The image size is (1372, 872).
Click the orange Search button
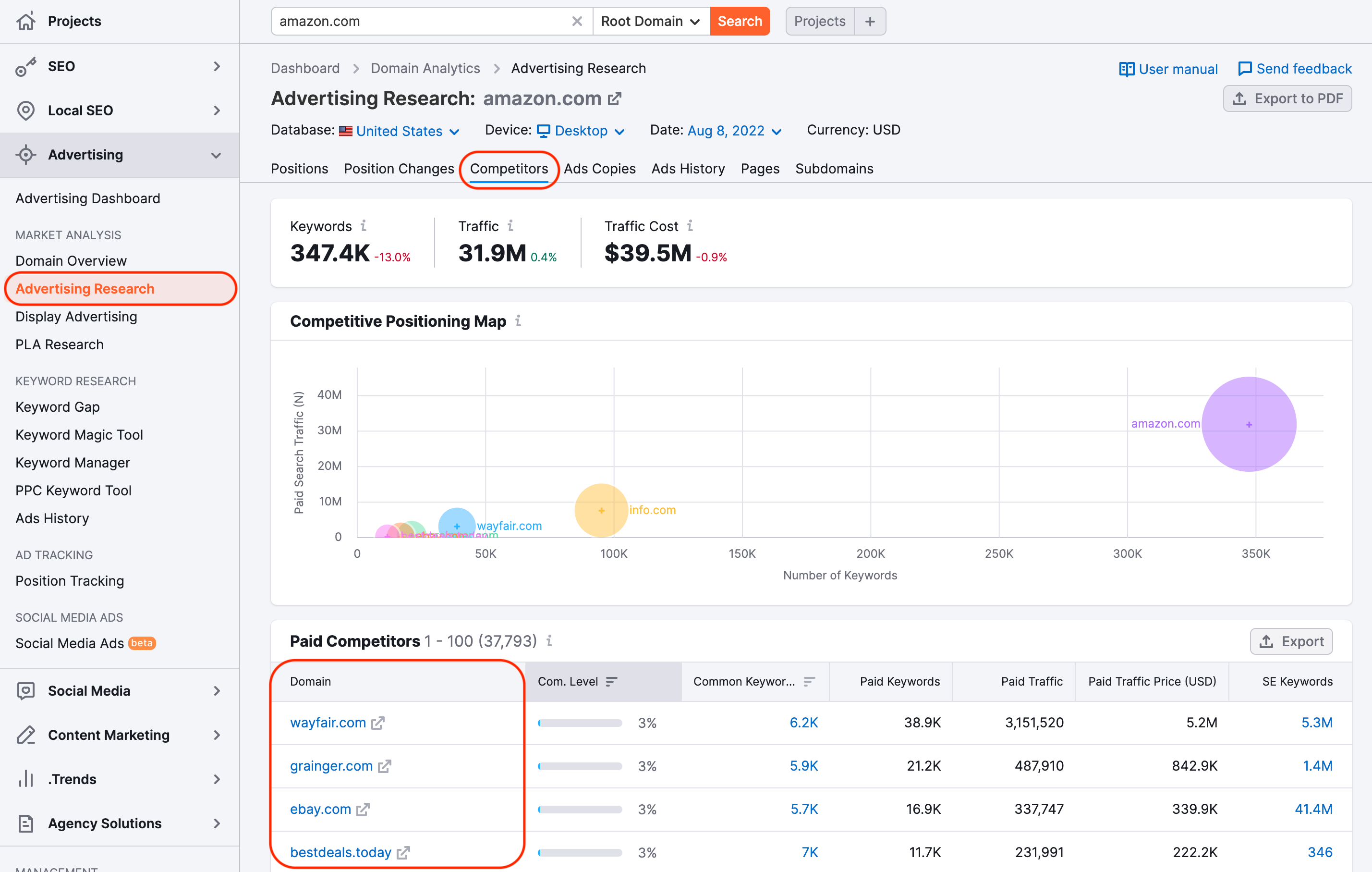(x=740, y=21)
